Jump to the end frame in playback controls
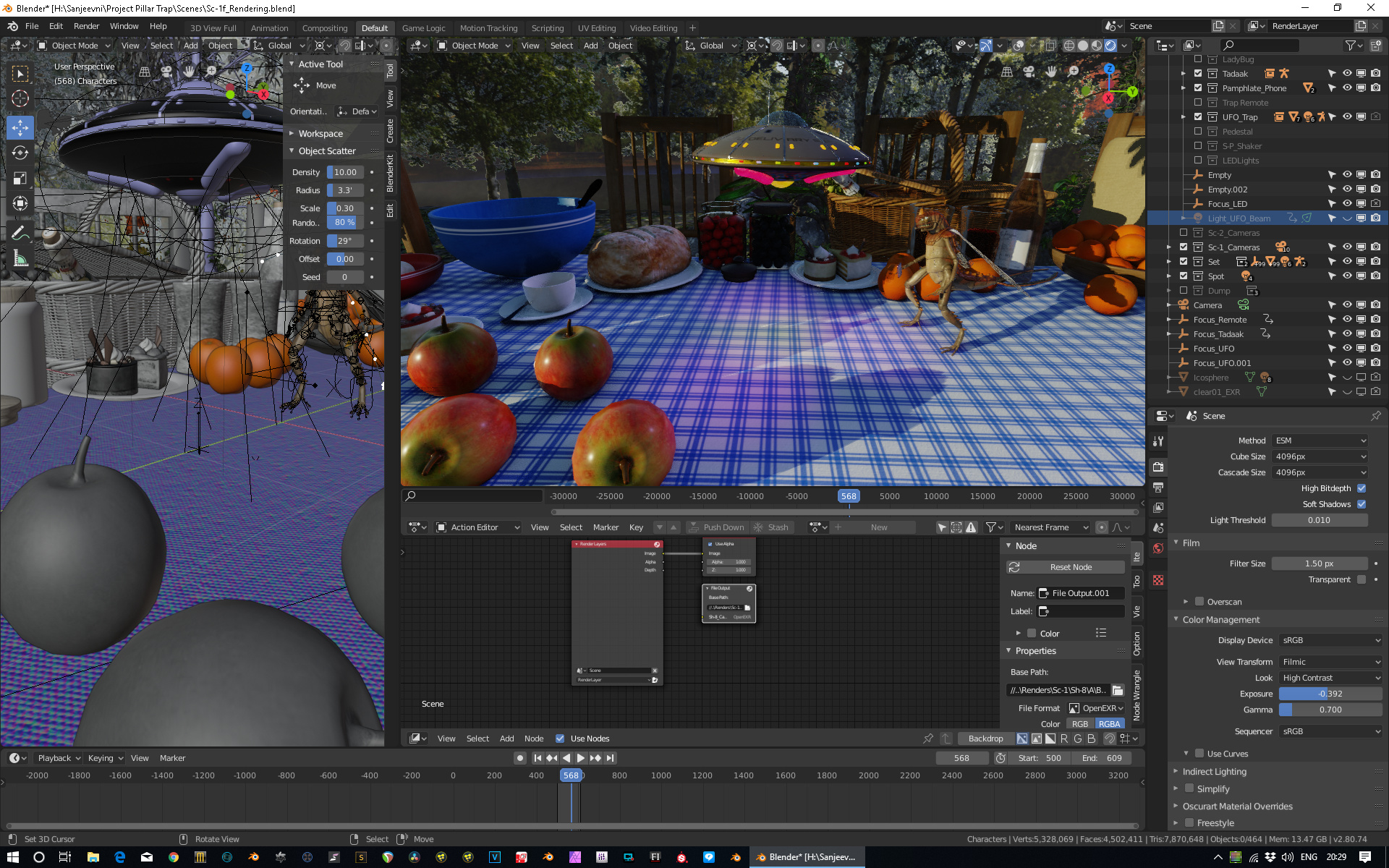1389x868 pixels. [x=611, y=758]
